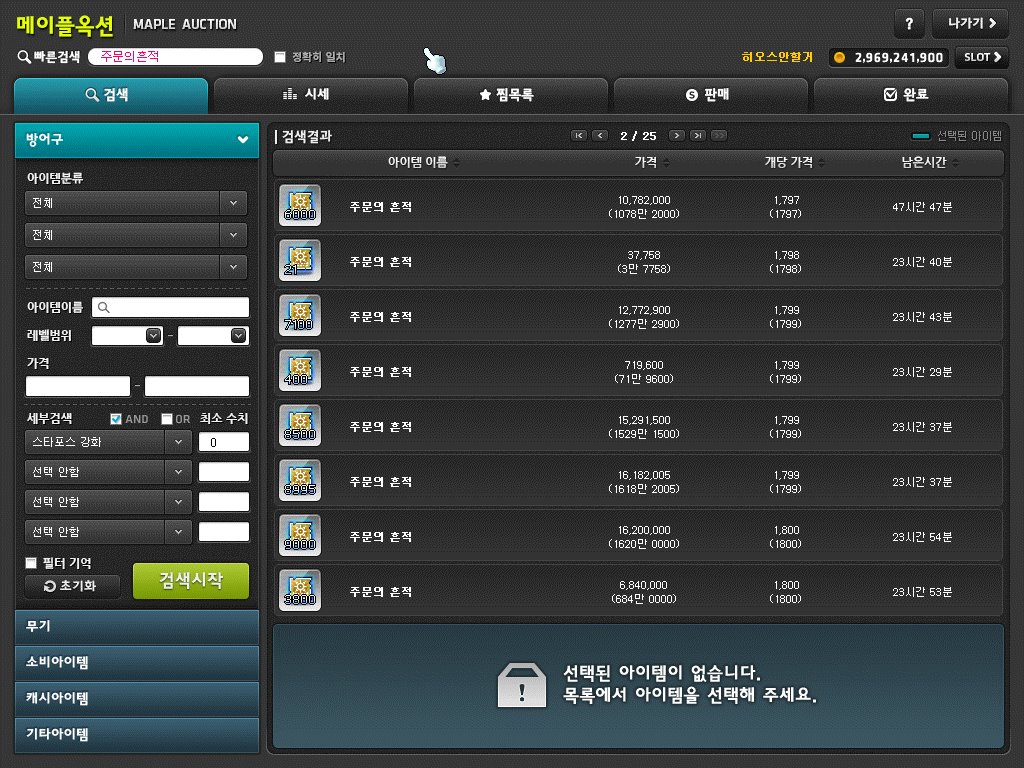Sort by 개당 가격 column arrow
Image resolution: width=1024 pixels, height=768 pixels.
822,163
